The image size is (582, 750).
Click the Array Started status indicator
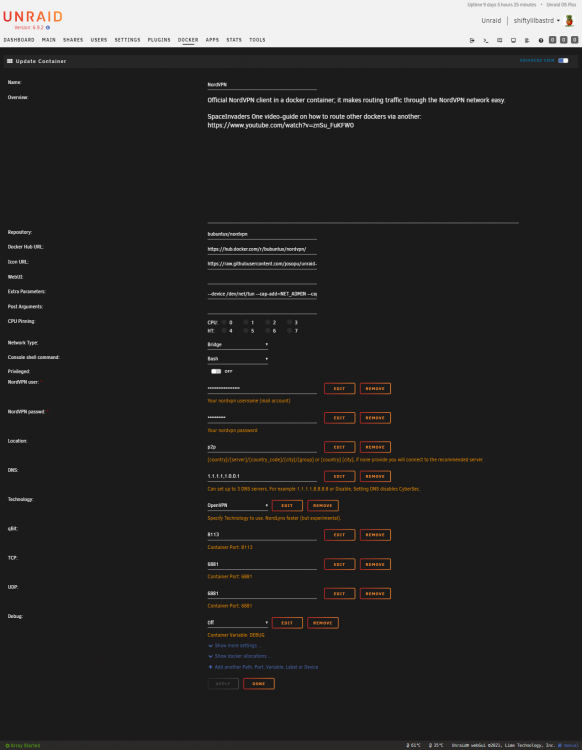[22, 745]
